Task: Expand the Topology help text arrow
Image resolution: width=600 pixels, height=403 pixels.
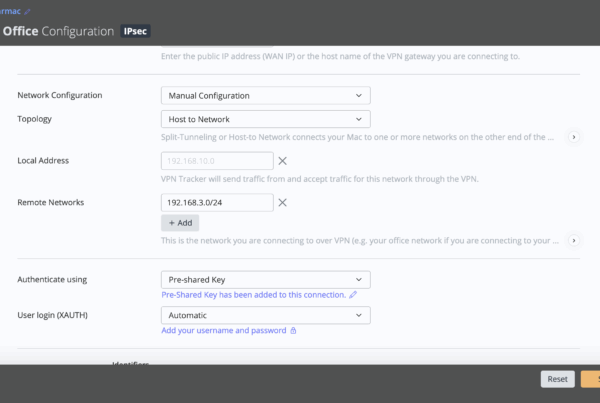Action: point(573,136)
